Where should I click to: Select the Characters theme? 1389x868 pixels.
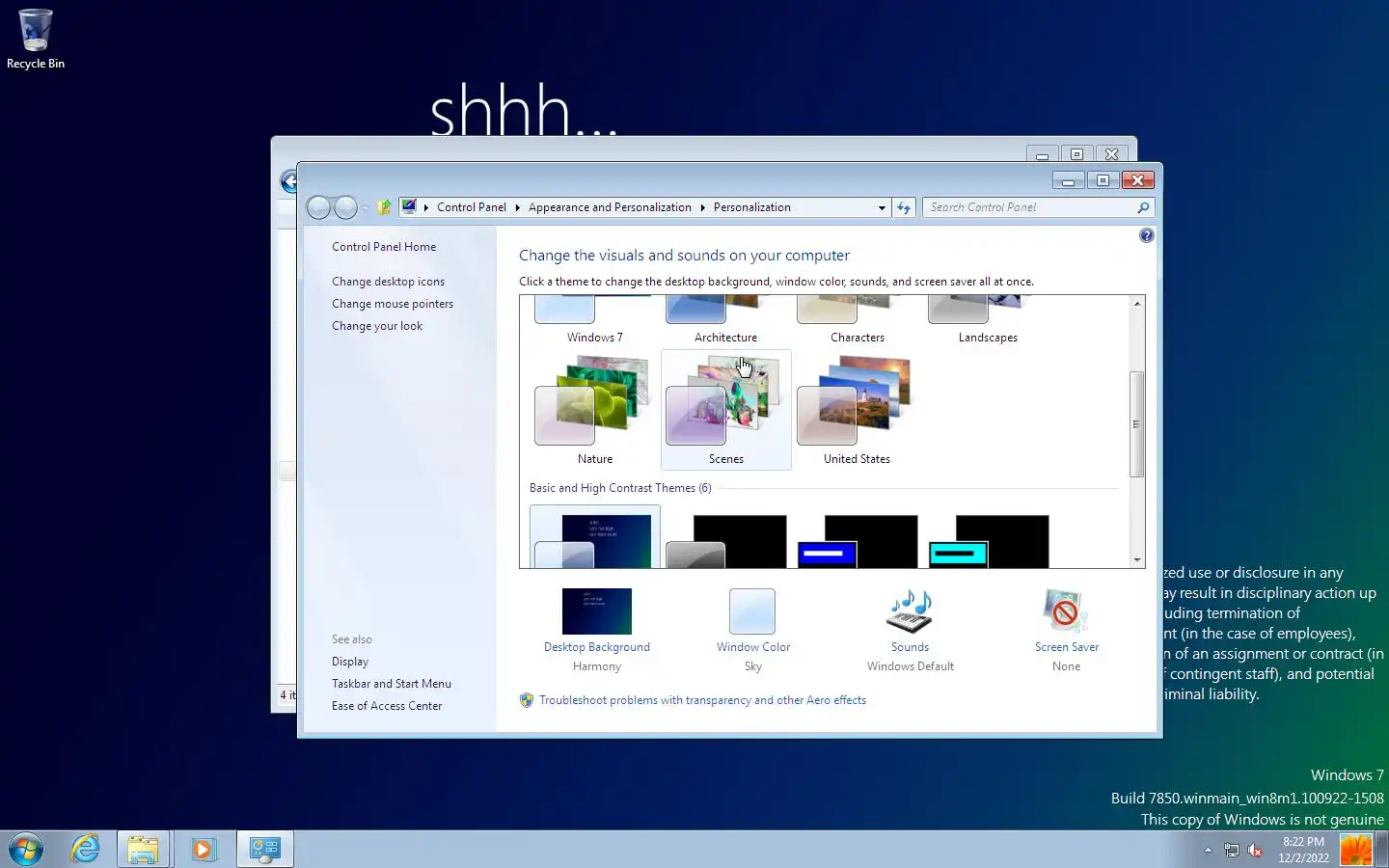(857, 321)
